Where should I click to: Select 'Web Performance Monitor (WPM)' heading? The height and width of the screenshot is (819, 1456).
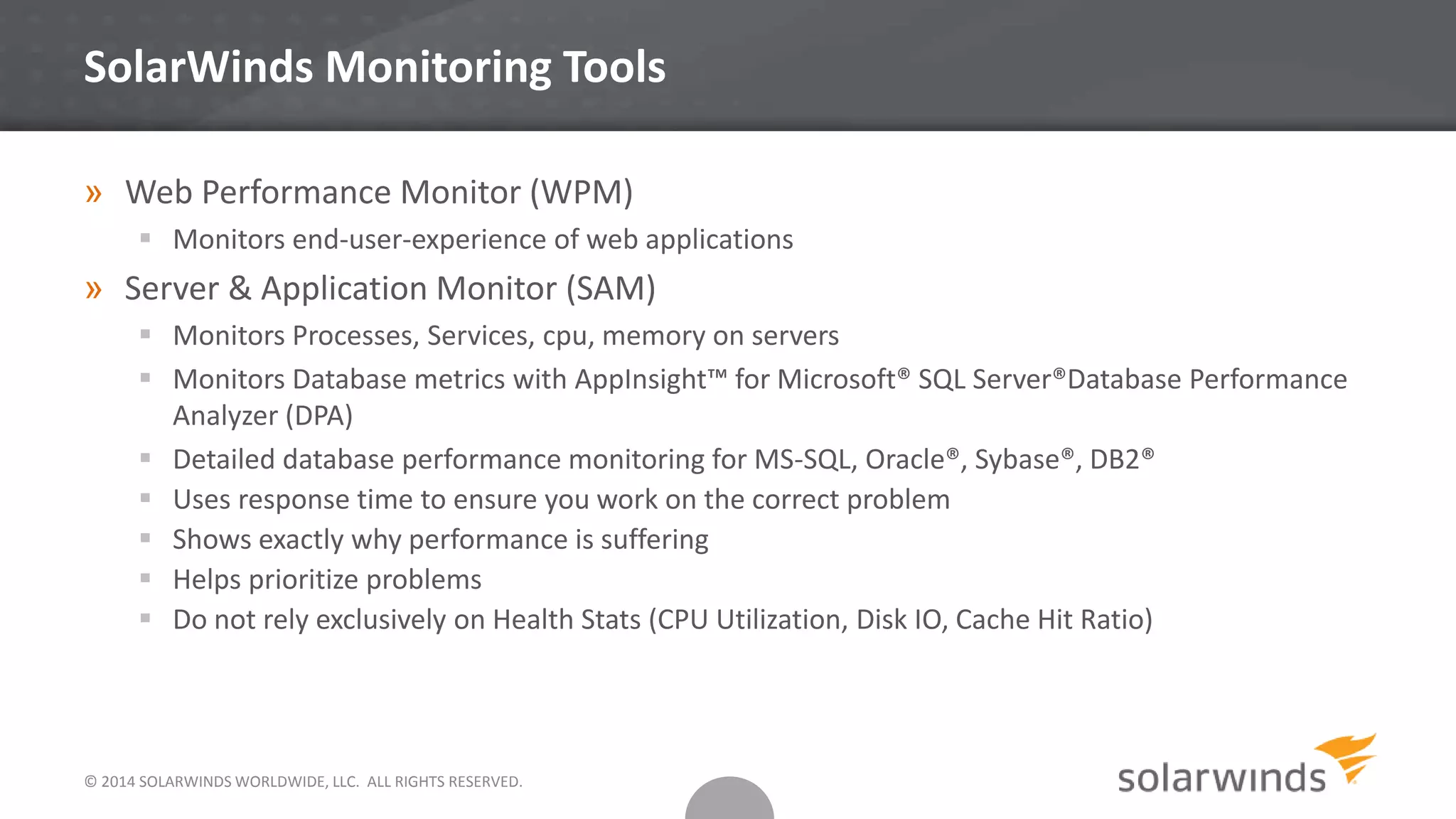[x=379, y=192]
